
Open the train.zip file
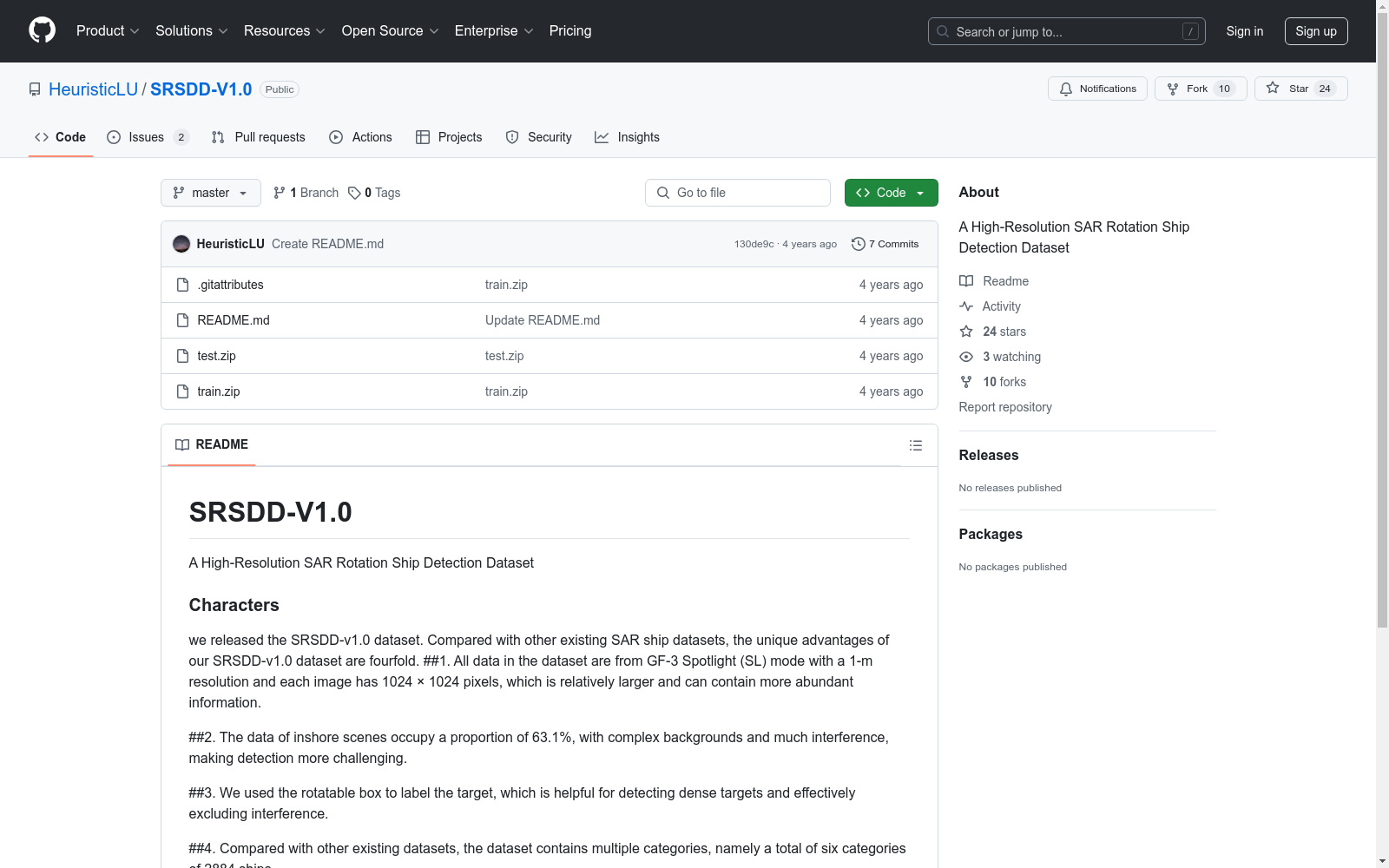tap(219, 391)
